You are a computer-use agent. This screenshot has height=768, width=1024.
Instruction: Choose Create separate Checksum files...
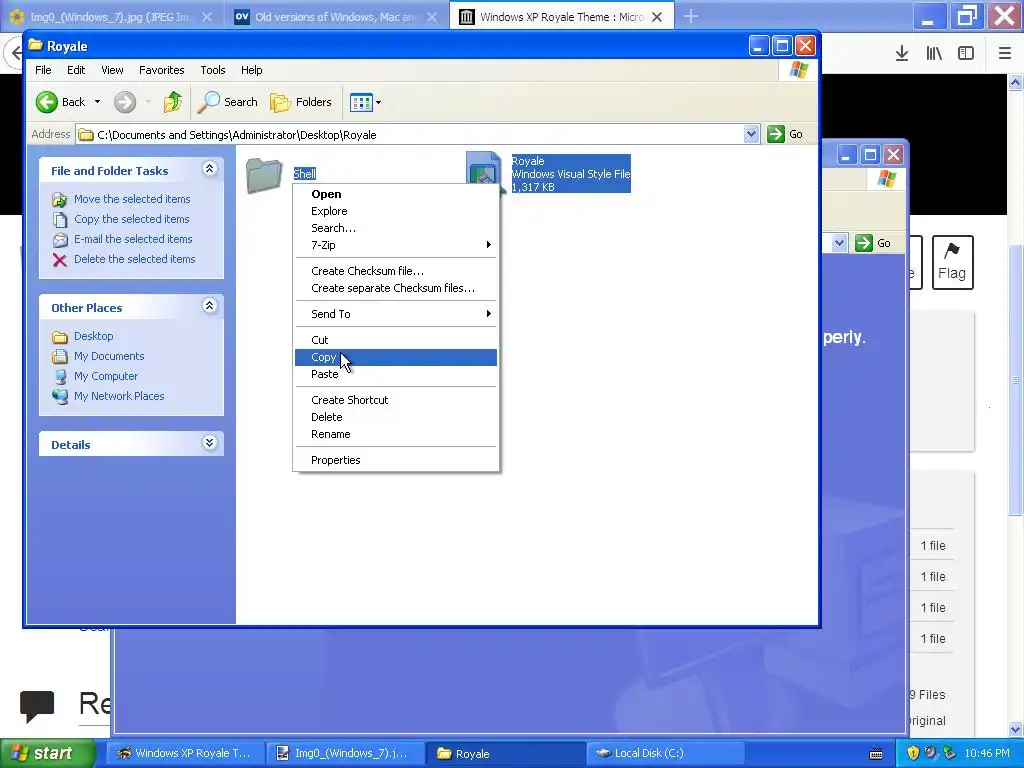pos(396,288)
